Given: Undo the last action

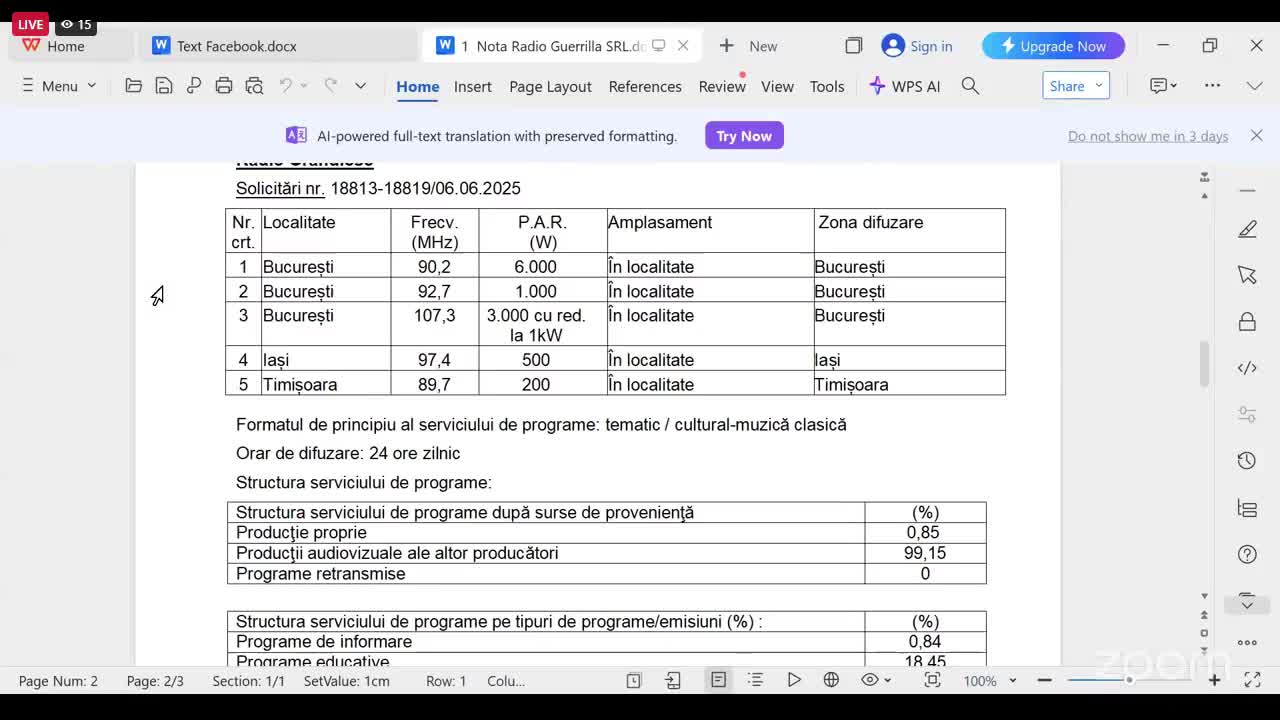Looking at the screenshot, I should click(x=286, y=86).
